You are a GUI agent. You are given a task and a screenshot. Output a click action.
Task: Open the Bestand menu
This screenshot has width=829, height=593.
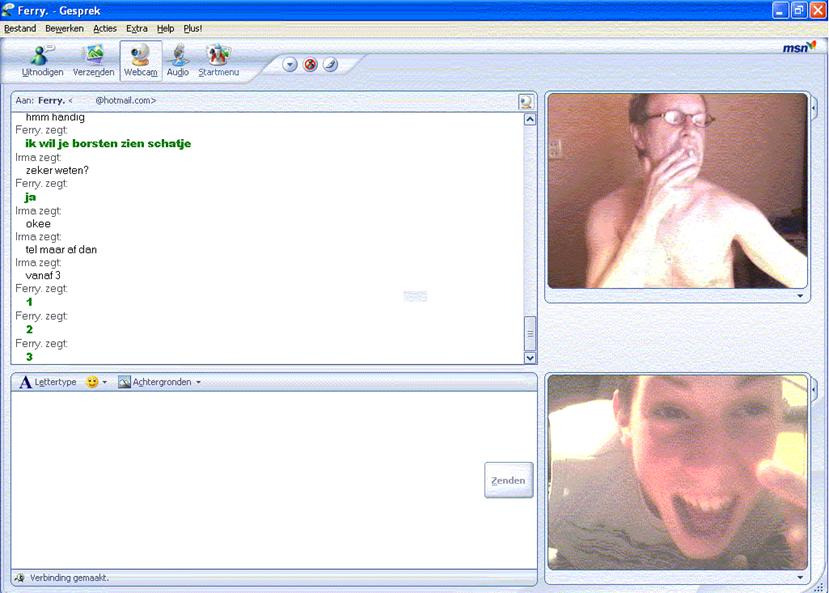pyautogui.click(x=20, y=29)
